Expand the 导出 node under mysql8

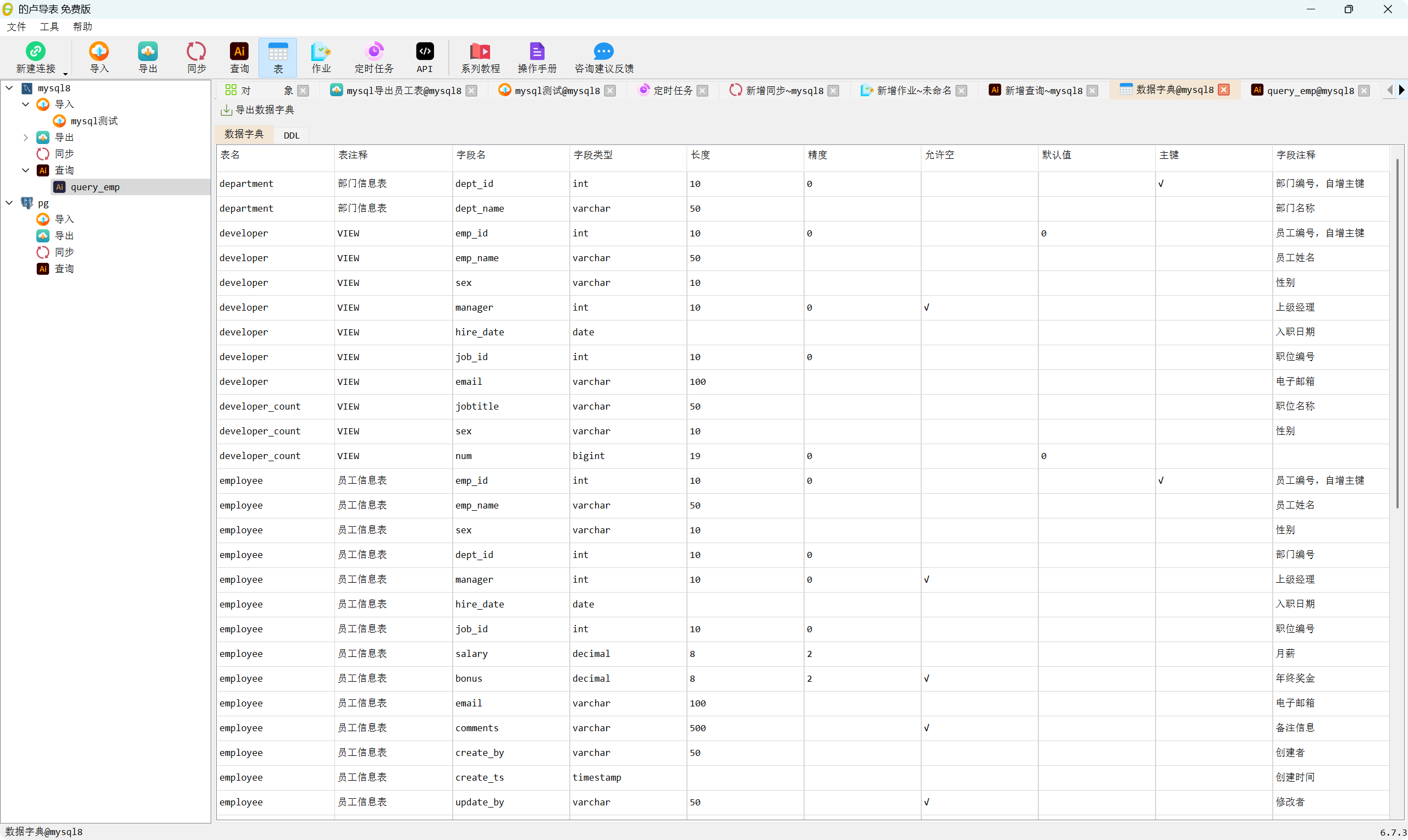(x=25, y=137)
